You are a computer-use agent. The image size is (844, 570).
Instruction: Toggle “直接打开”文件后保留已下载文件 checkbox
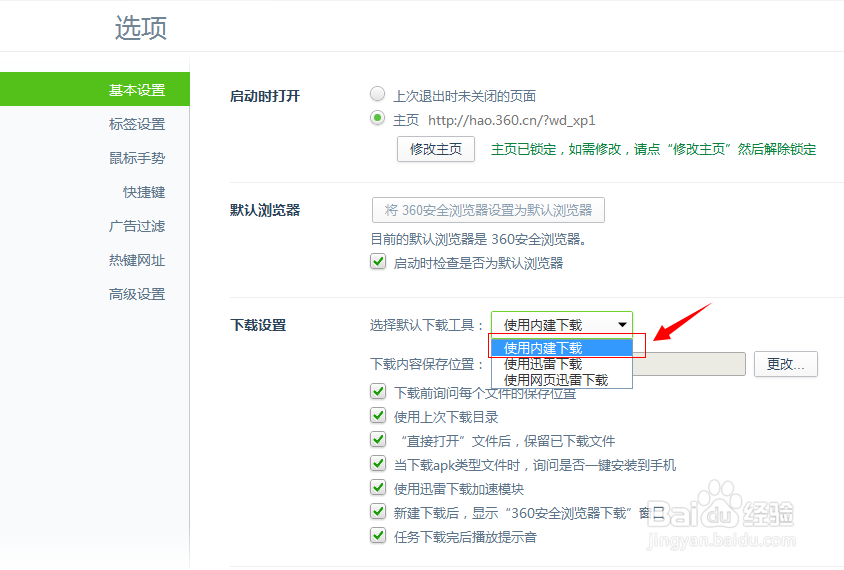[x=378, y=439]
